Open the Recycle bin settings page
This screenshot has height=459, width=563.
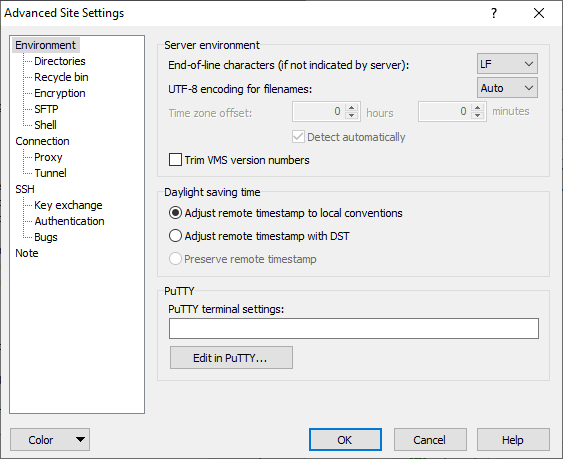pos(61,77)
